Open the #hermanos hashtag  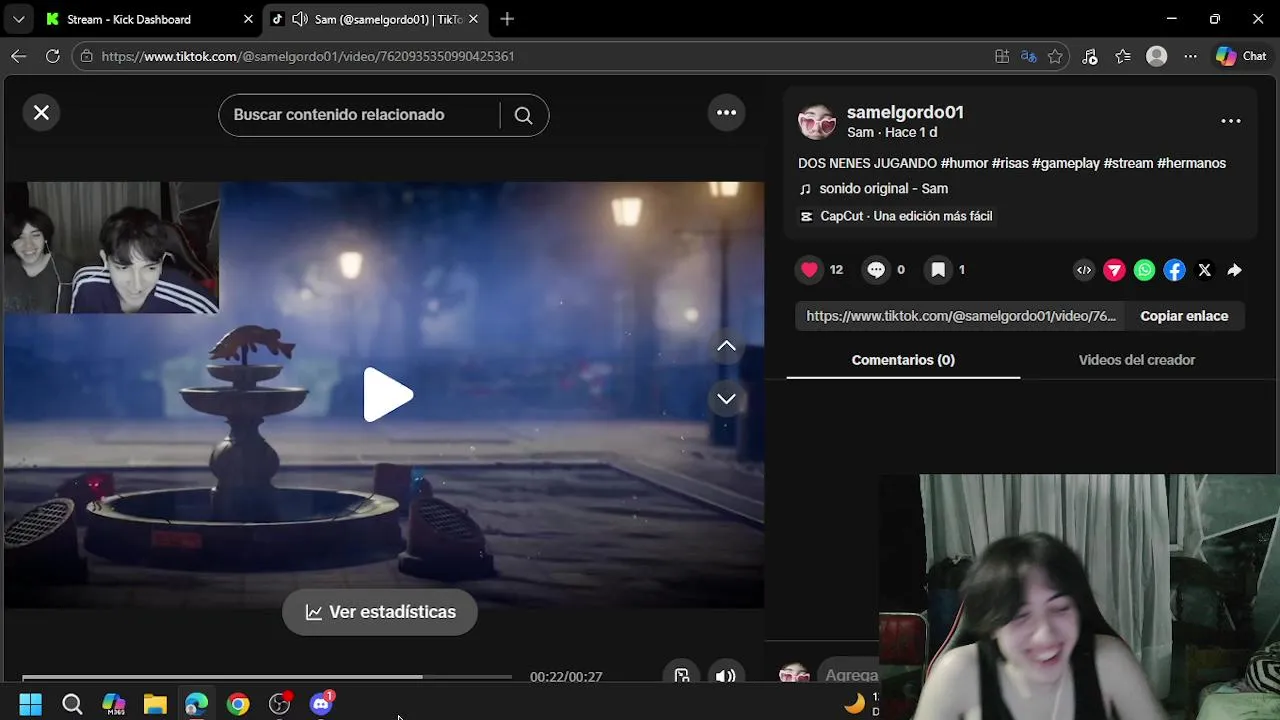[x=1191, y=163]
